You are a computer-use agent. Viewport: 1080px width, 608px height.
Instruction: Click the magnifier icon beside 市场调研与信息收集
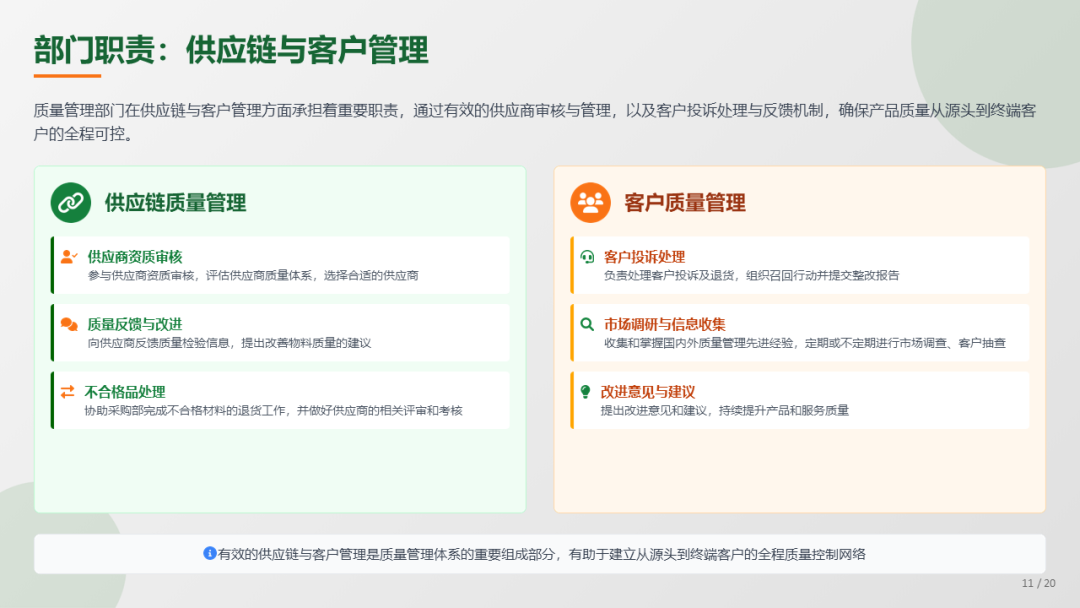[587, 324]
